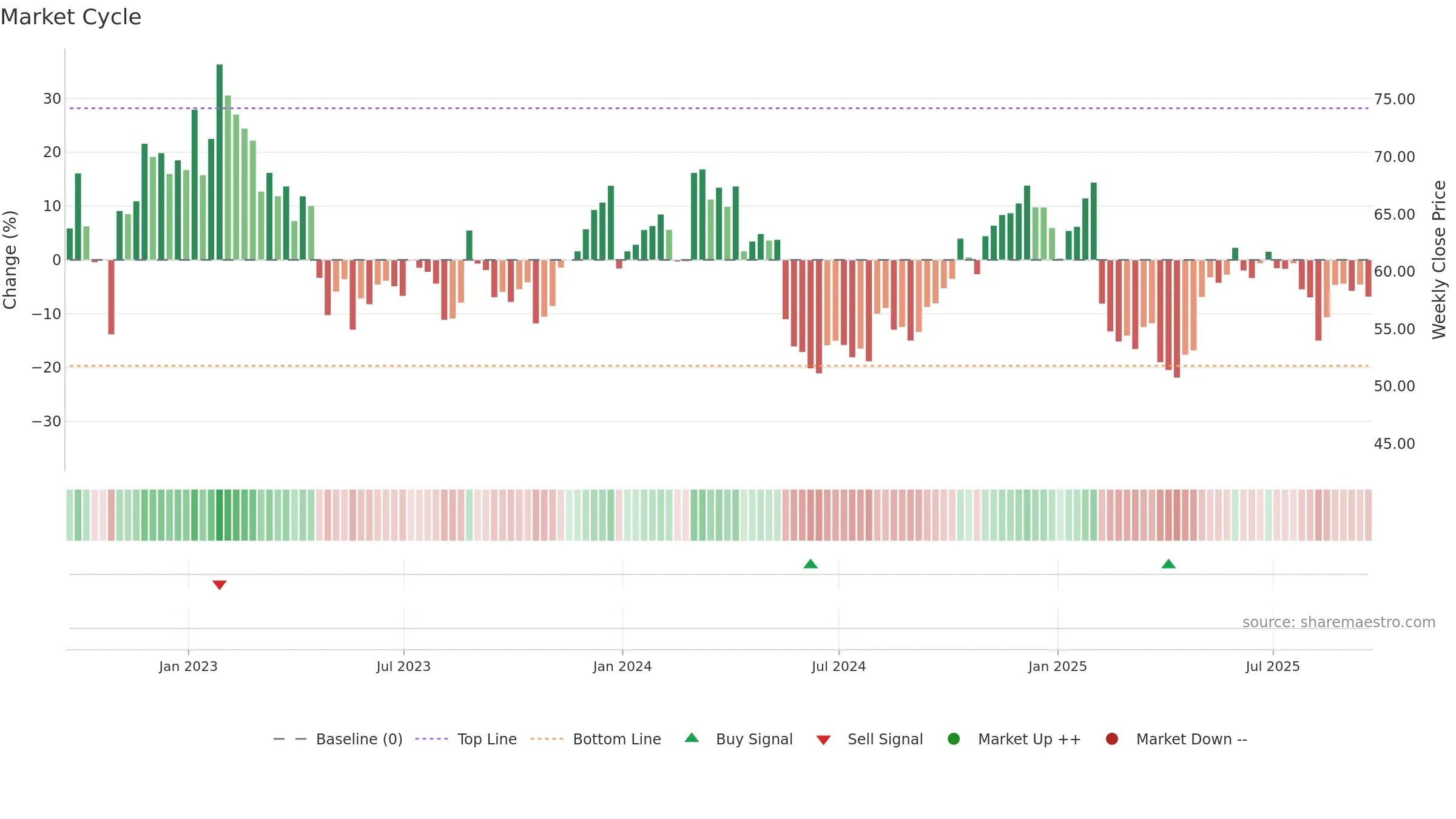
Task: Click the Change (%) axis title
Action: pos(10,260)
